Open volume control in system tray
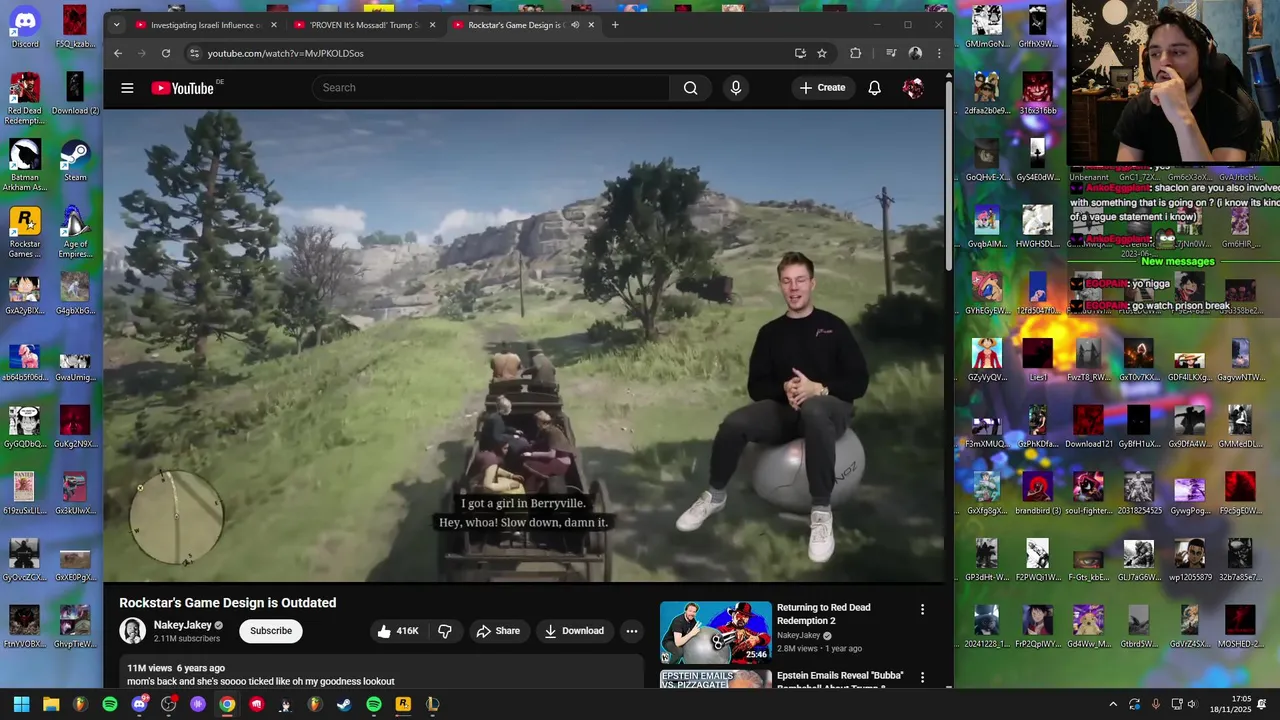 1192,704
